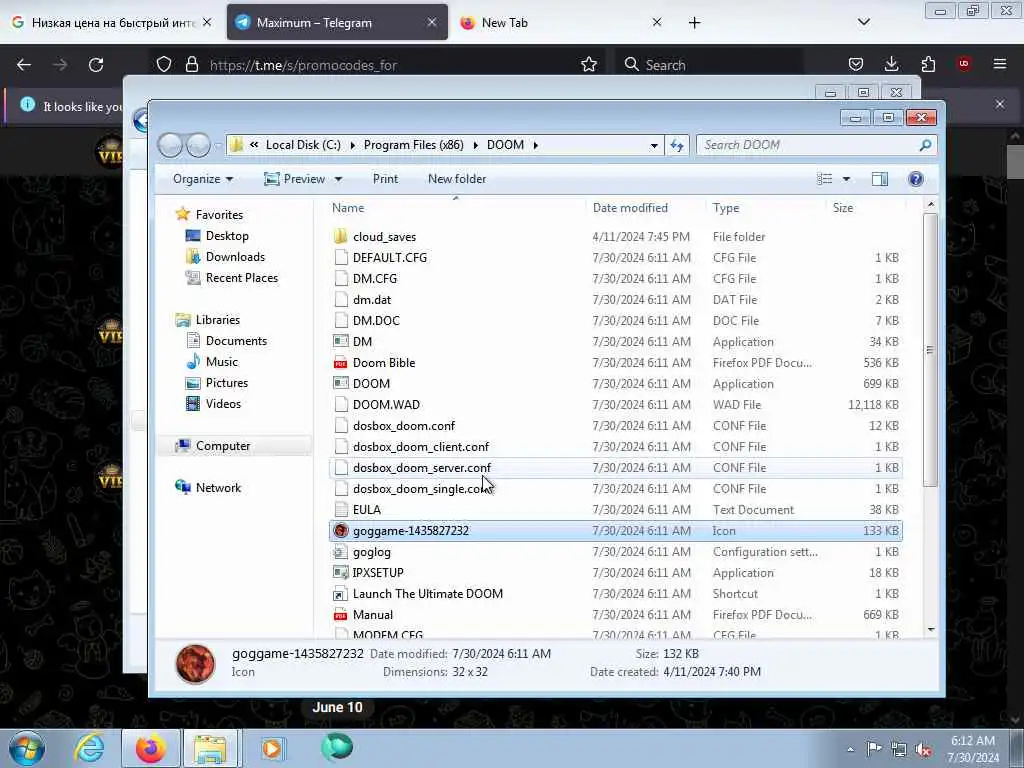Switch to Maximum – Telegram tab

click(337, 22)
